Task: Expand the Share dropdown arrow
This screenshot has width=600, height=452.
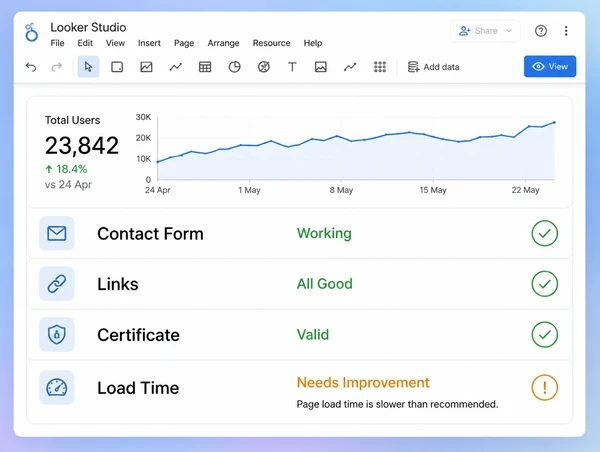Action: 509,31
